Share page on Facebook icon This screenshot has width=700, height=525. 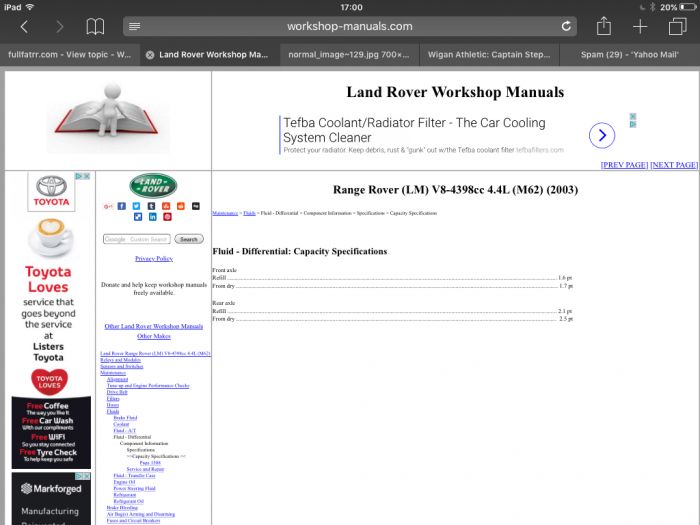coord(122,206)
